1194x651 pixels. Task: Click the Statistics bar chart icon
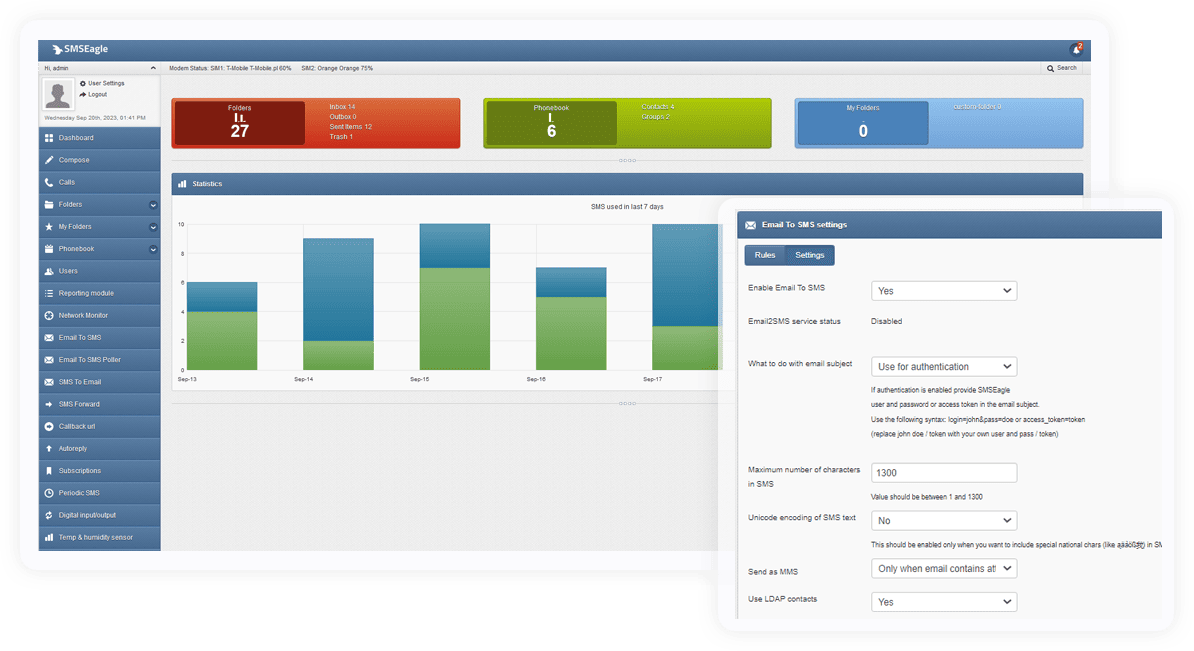click(182, 183)
